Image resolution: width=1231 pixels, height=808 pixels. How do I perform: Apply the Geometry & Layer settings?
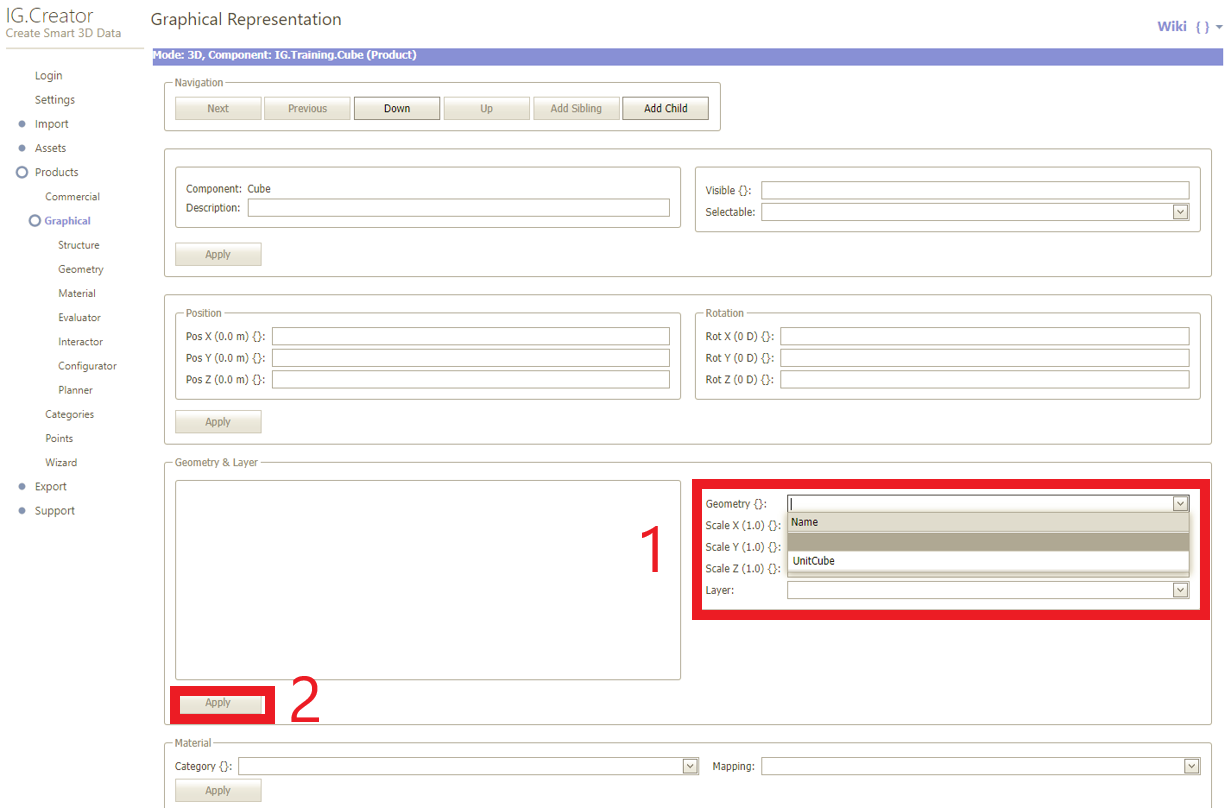click(218, 703)
